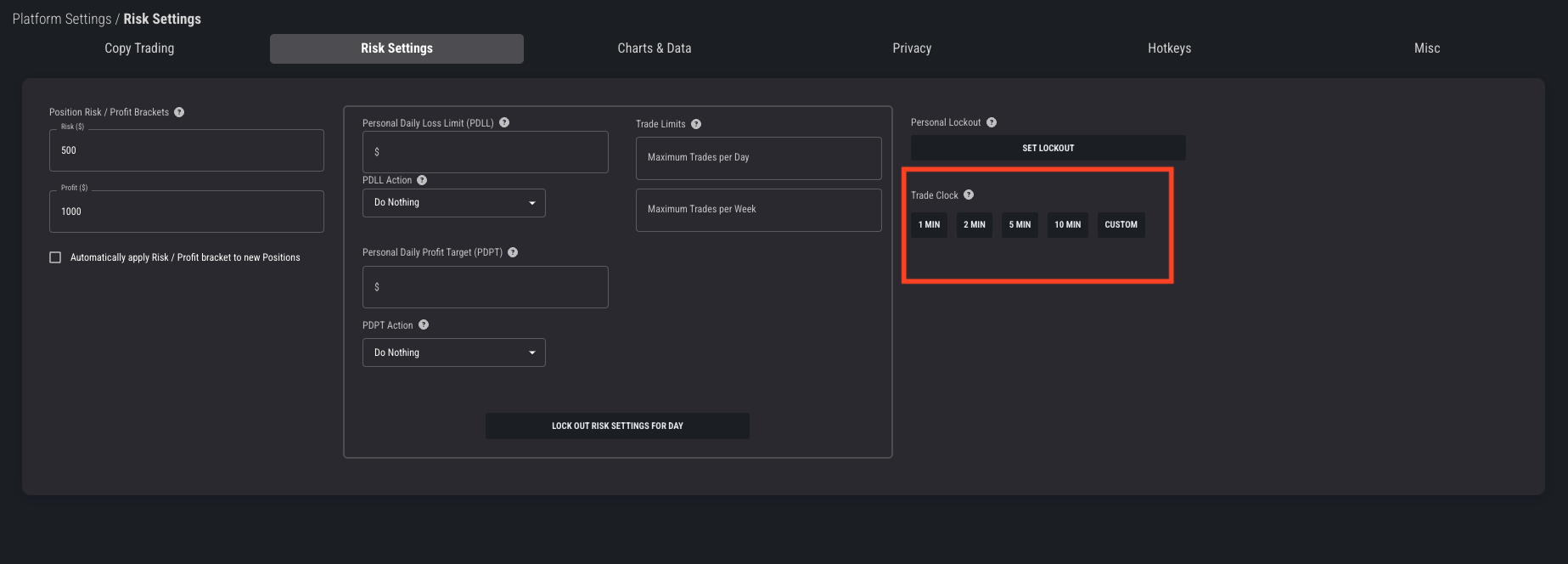Click the Risk ($) input field
Screen dimensions: 1568x564
click(187, 150)
